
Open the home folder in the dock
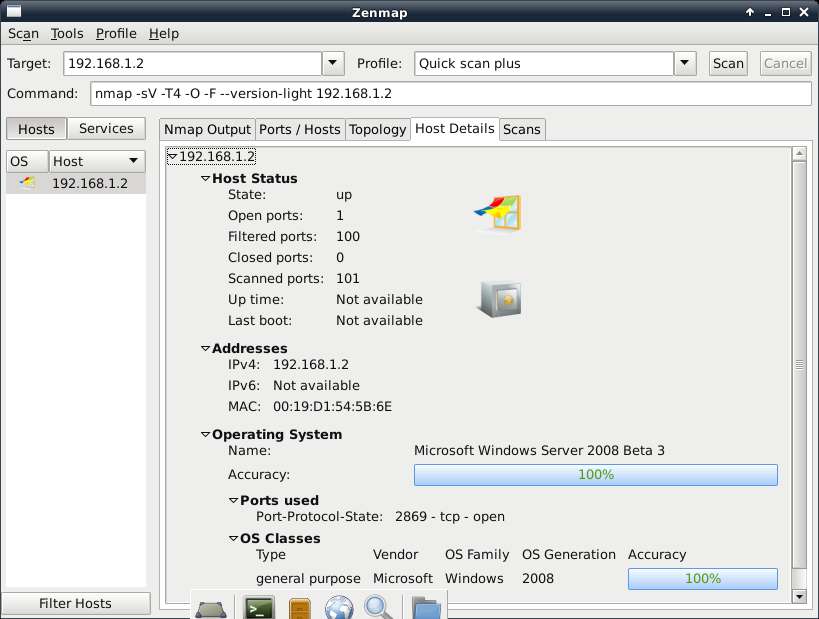click(426, 608)
